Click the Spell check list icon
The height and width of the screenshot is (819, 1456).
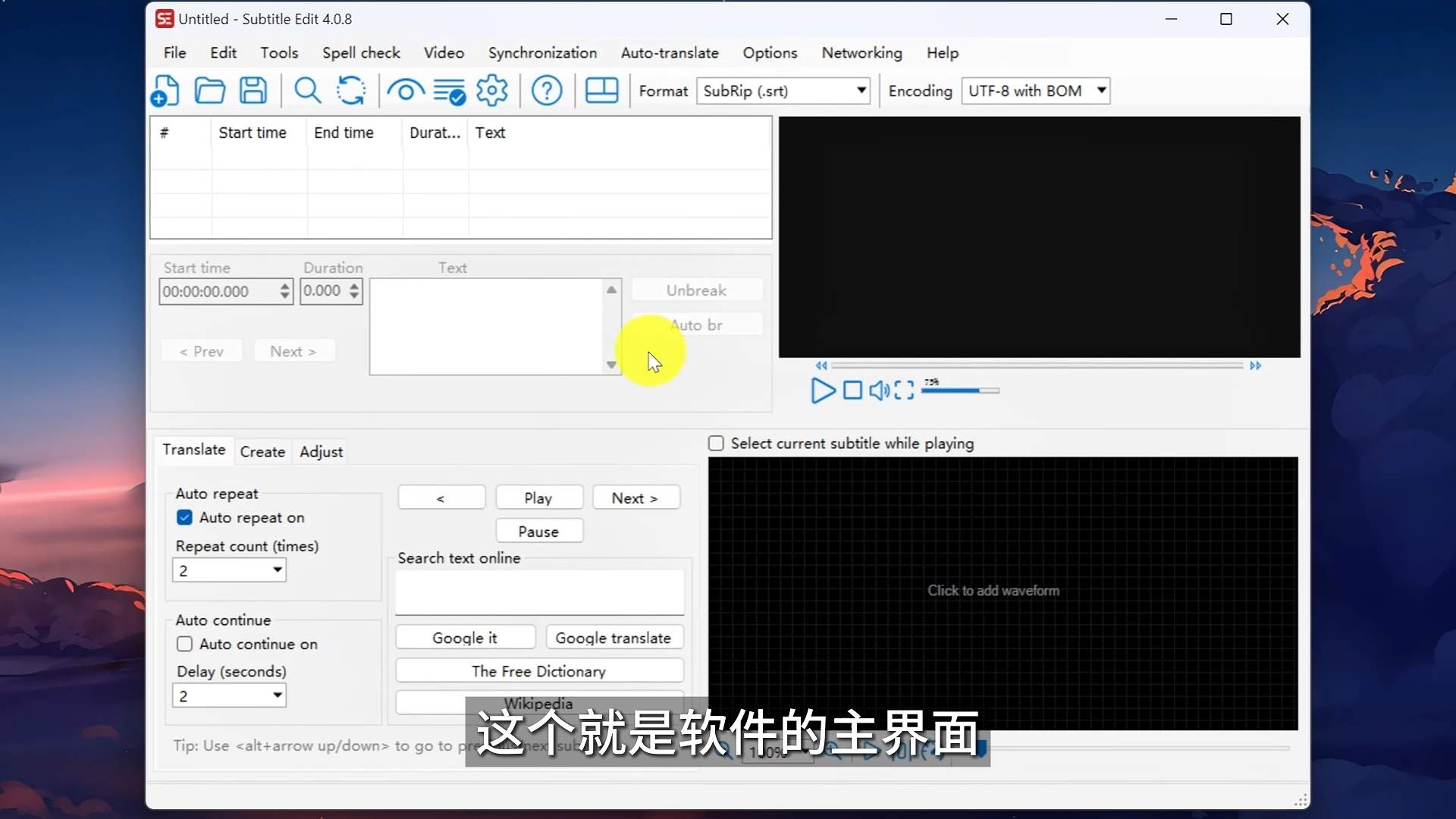coord(449,91)
